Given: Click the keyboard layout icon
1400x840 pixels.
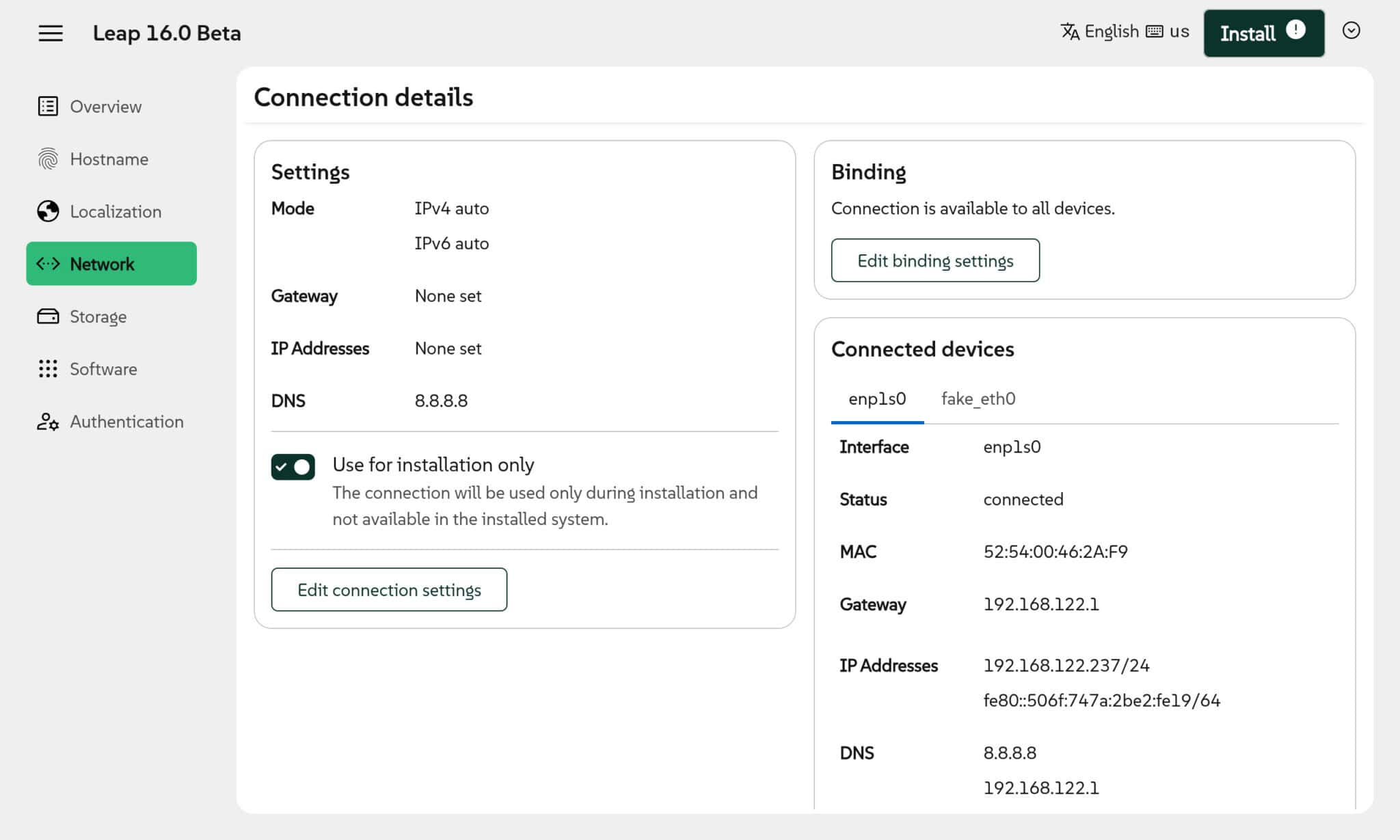Looking at the screenshot, I should pyautogui.click(x=1155, y=31).
